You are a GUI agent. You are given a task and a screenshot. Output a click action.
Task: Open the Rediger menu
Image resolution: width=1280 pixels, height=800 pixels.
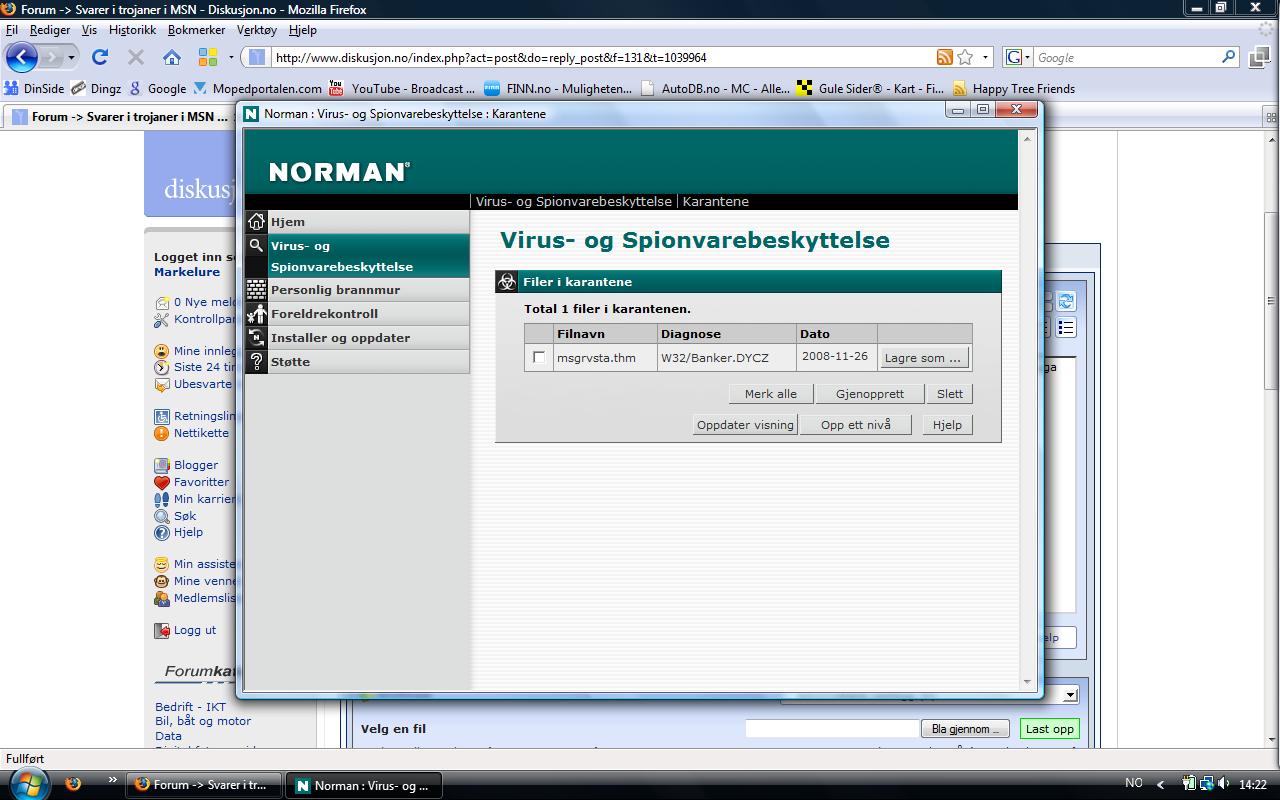[50, 30]
